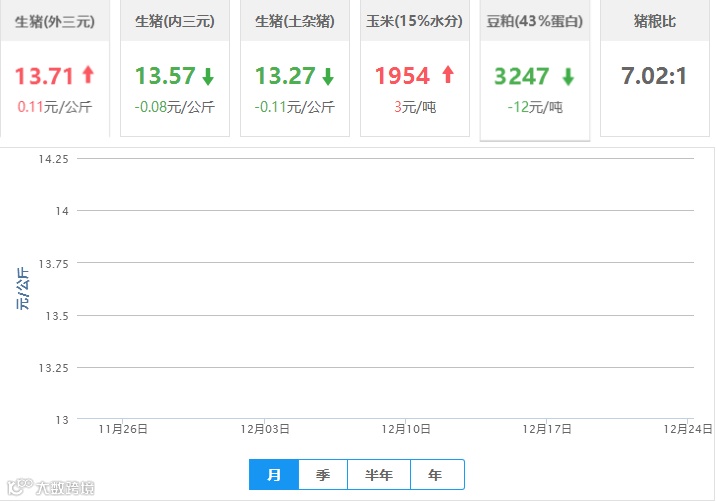Image resolution: width=717 pixels, height=502 pixels.
Task: Switch chart range to 半年
Action: (379, 475)
